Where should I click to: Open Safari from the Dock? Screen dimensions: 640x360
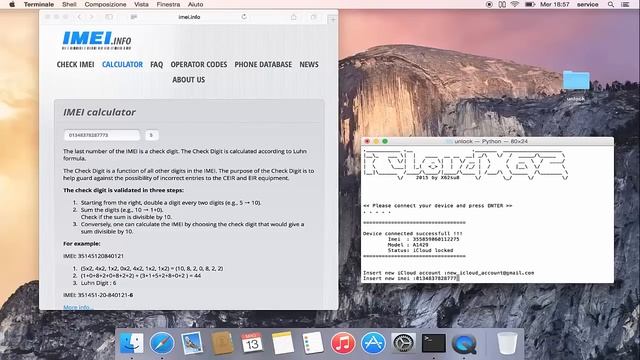(x=162, y=343)
